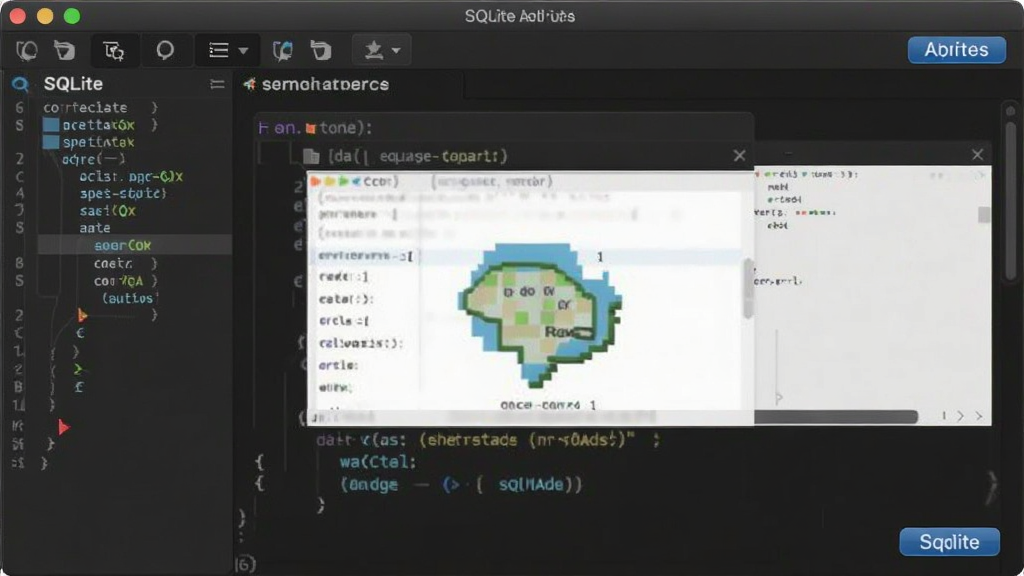
Task: Select the costr: row in the sidebar
Action: click(114, 263)
